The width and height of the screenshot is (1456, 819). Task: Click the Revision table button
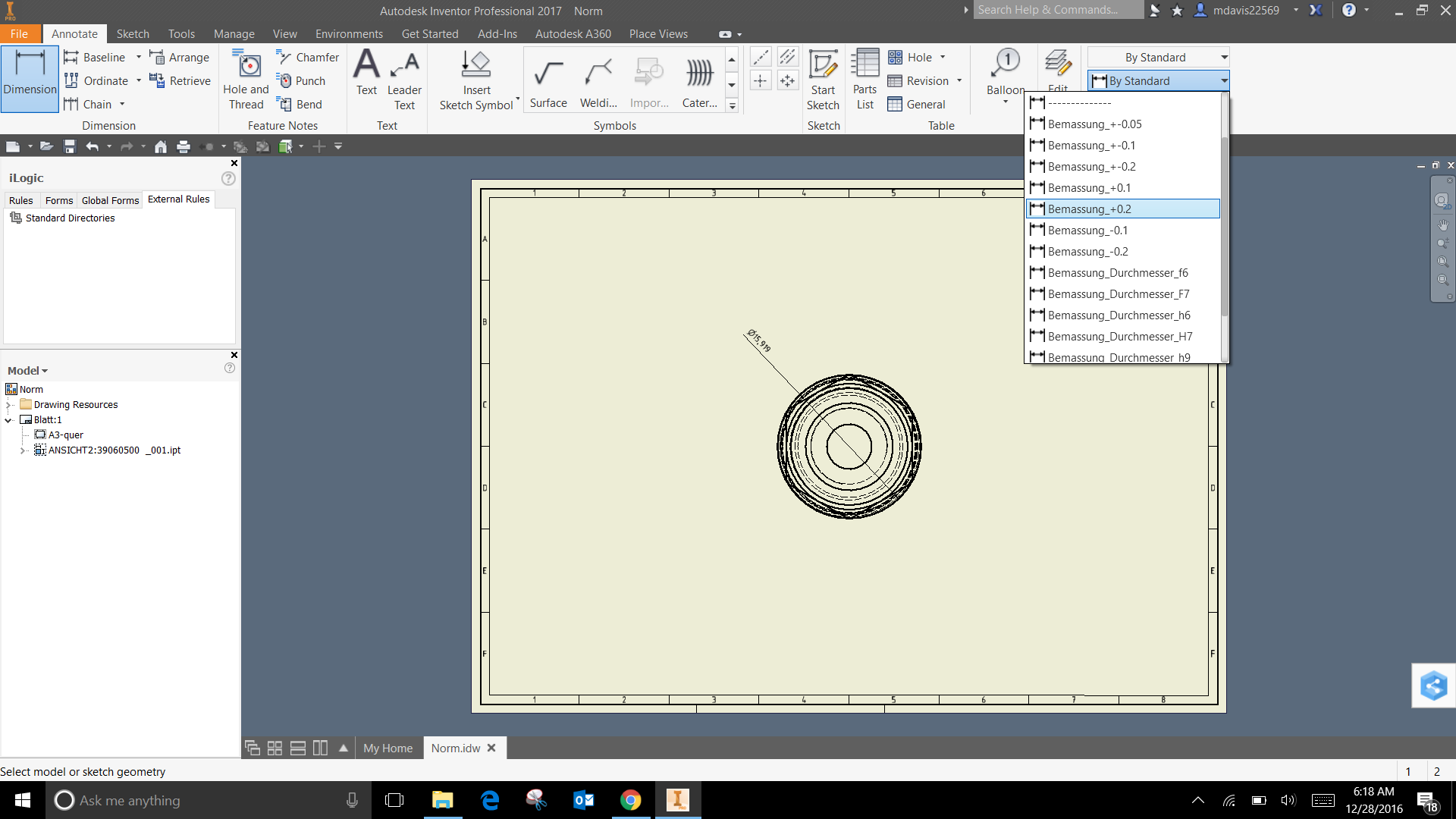(x=918, y=81)
